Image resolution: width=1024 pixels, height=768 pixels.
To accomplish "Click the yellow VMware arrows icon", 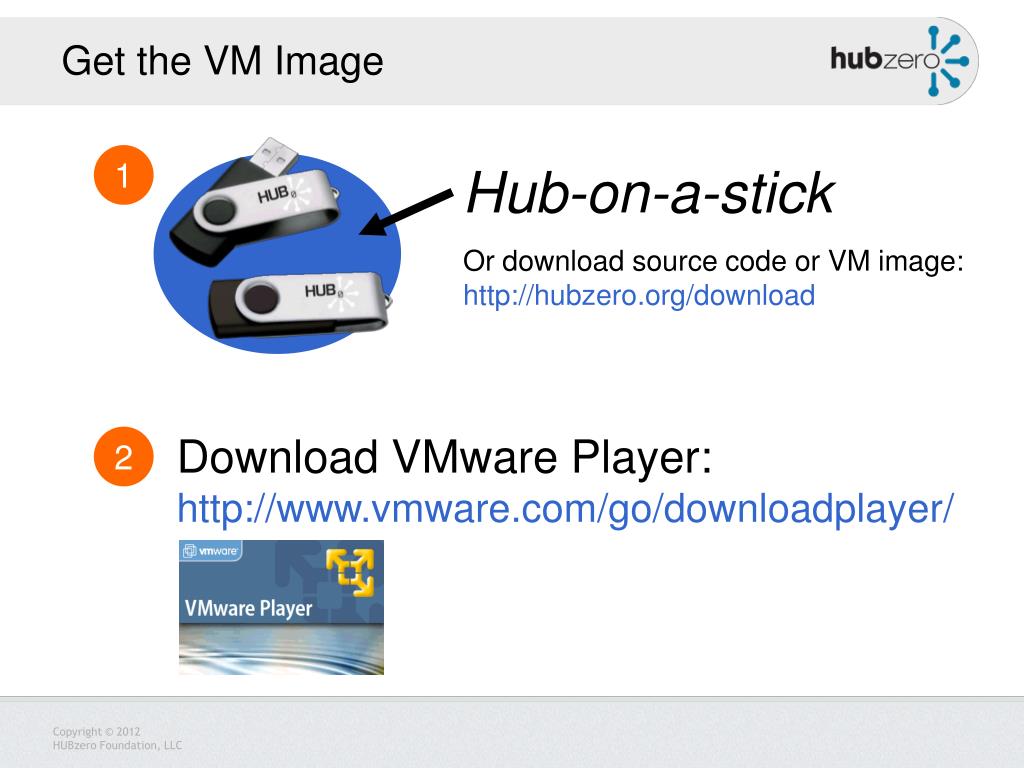I will tap(351, 572).
